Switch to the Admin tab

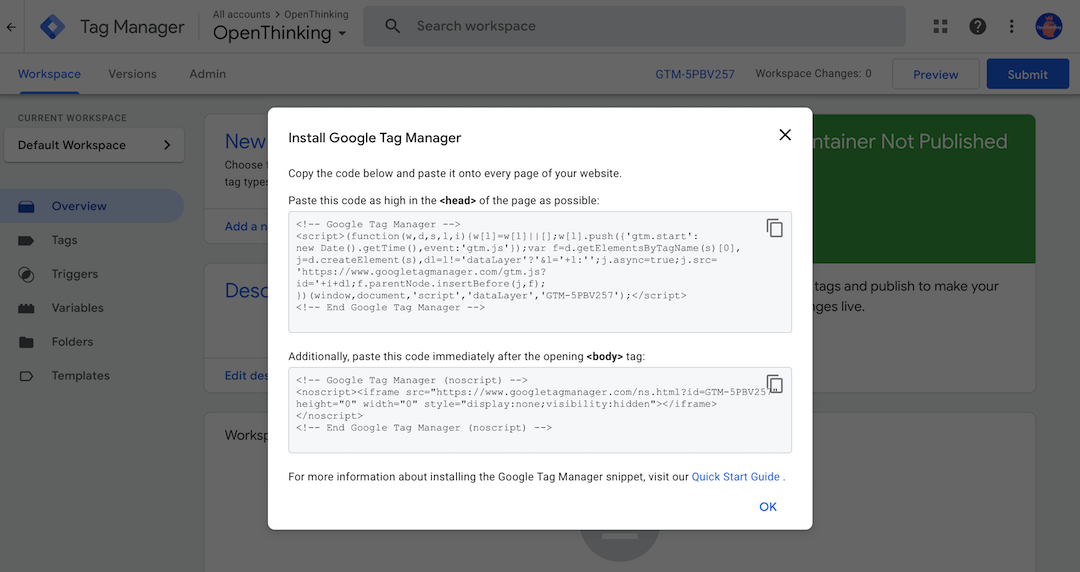click(x=207, y=74)
